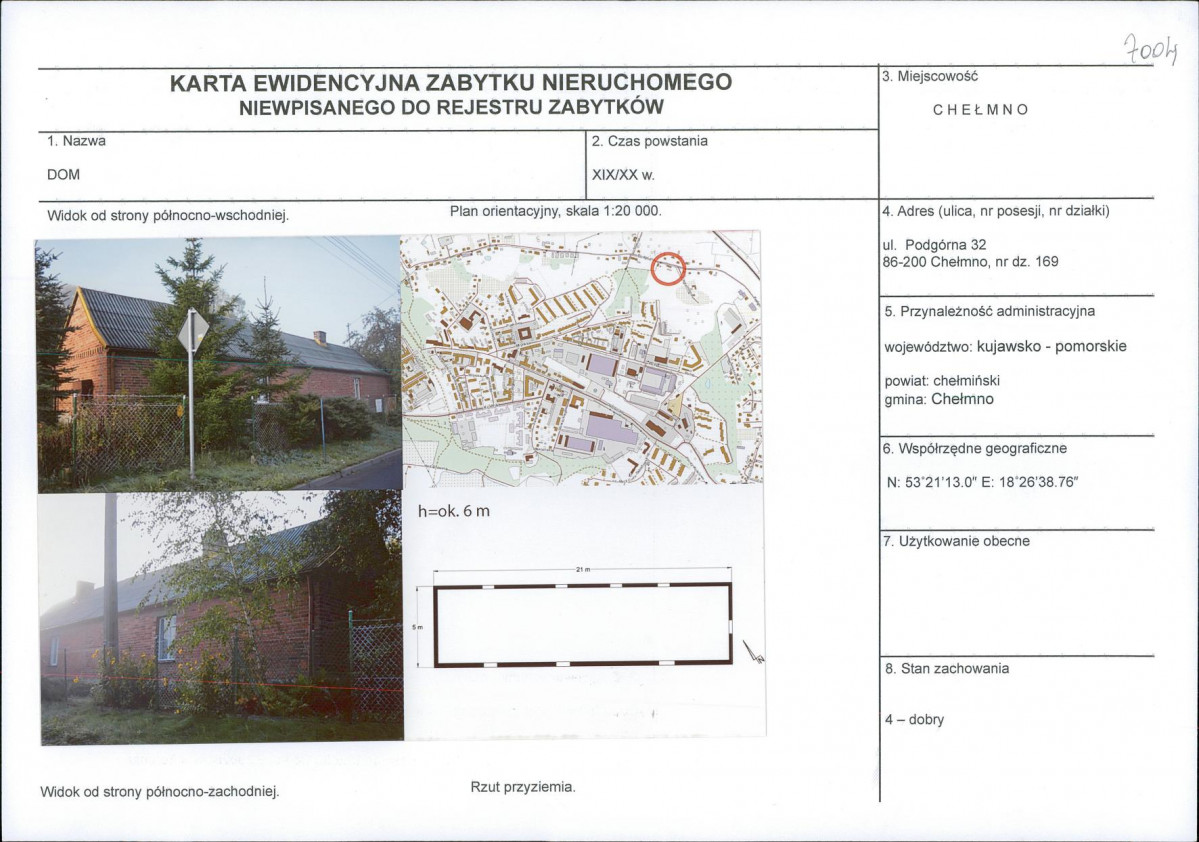Click the 'h=ok. 6 m' height label
1199x842 pixels.
pyautogui.click(x=453, y=511)
